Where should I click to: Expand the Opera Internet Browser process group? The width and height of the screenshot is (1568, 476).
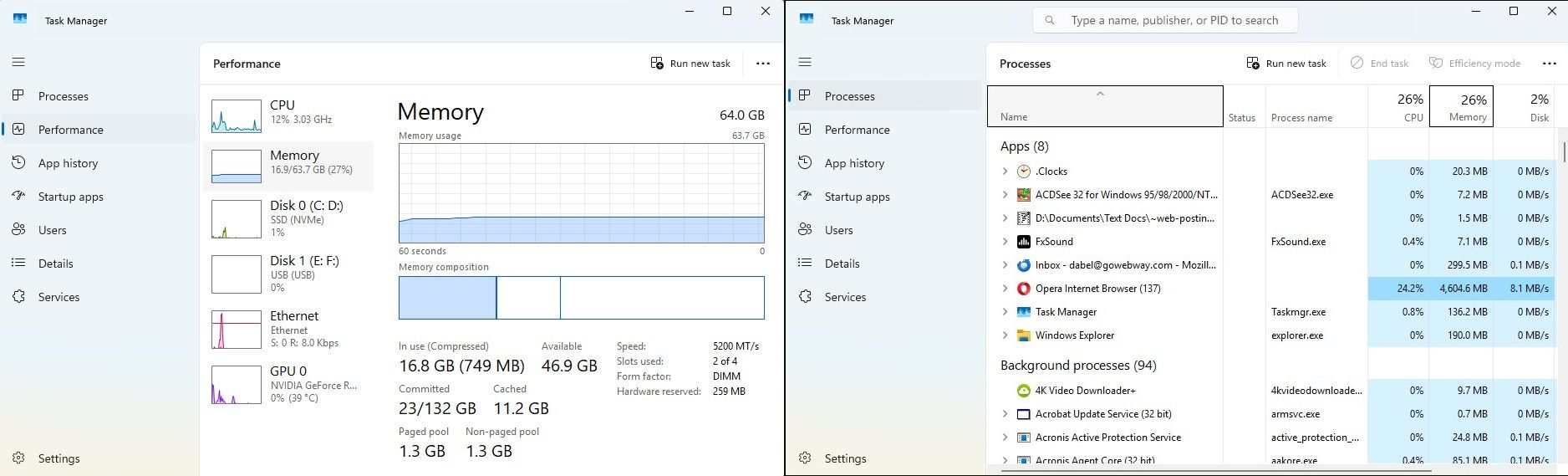tap(1005, 289)
